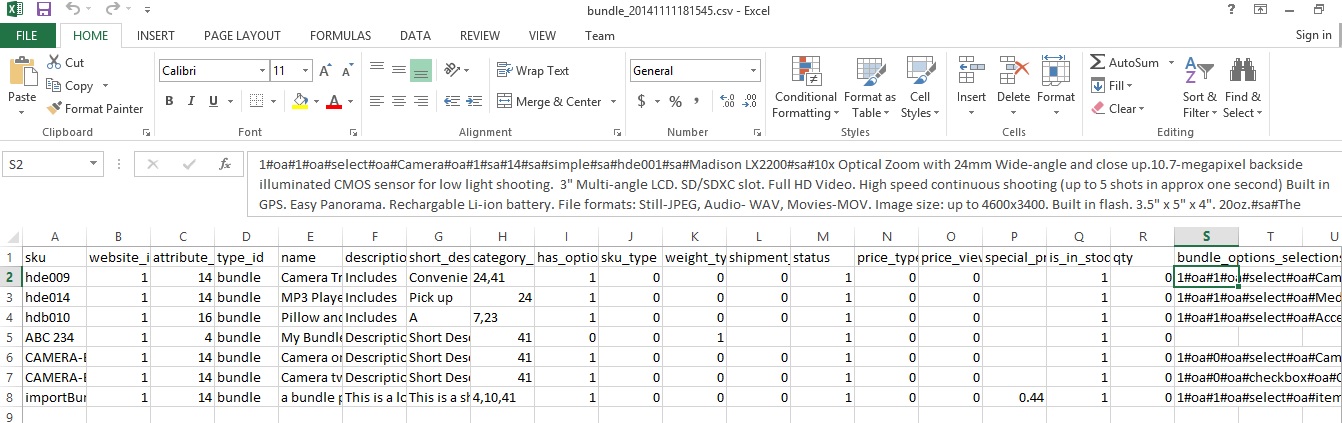Expand the Clear dropdown arrow
This screenshot has width=1342, height=423.
(1143, 109)
